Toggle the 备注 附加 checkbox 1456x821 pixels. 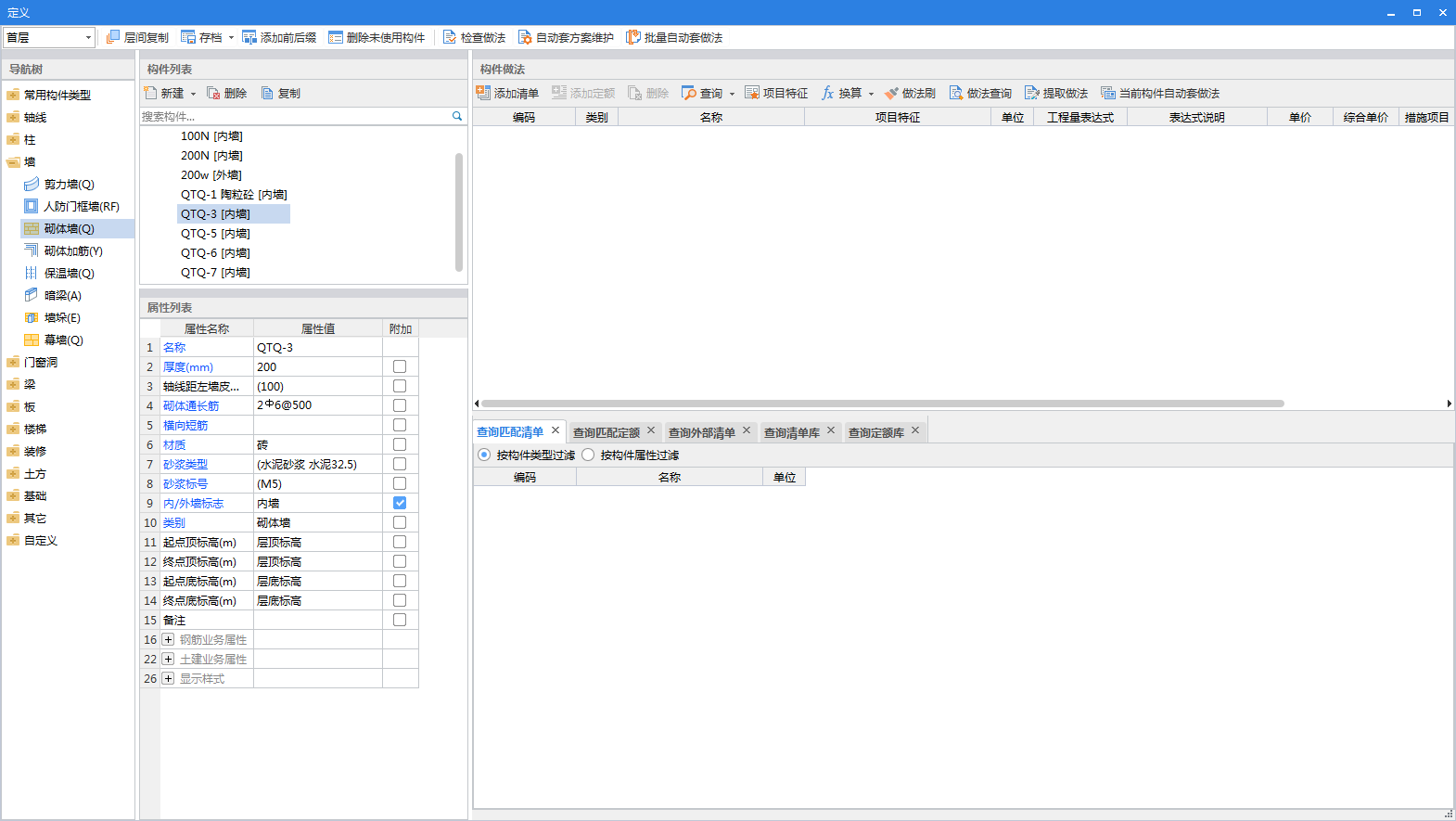click(400, 620)
